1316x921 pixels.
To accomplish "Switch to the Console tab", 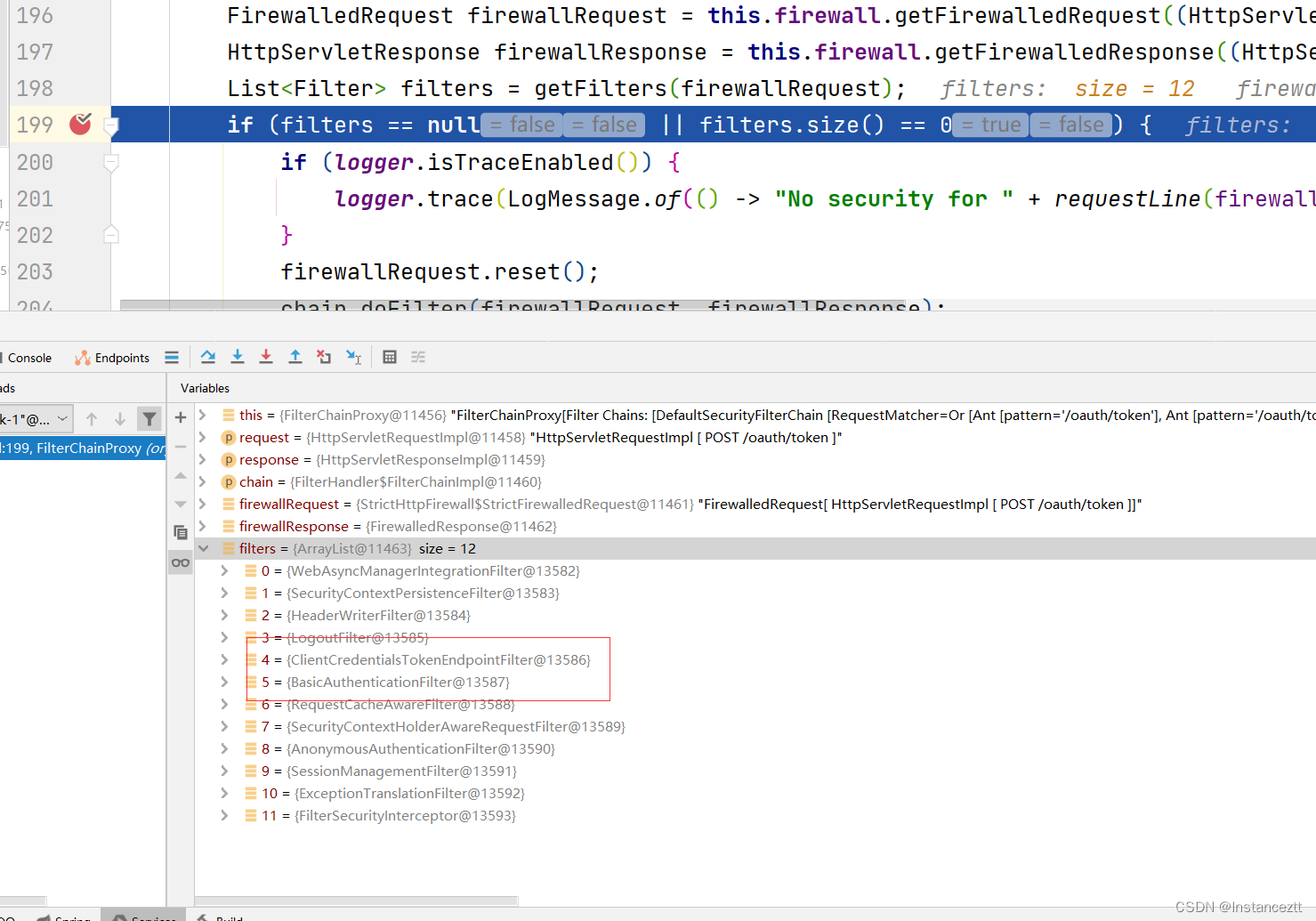I will [29, 358].
